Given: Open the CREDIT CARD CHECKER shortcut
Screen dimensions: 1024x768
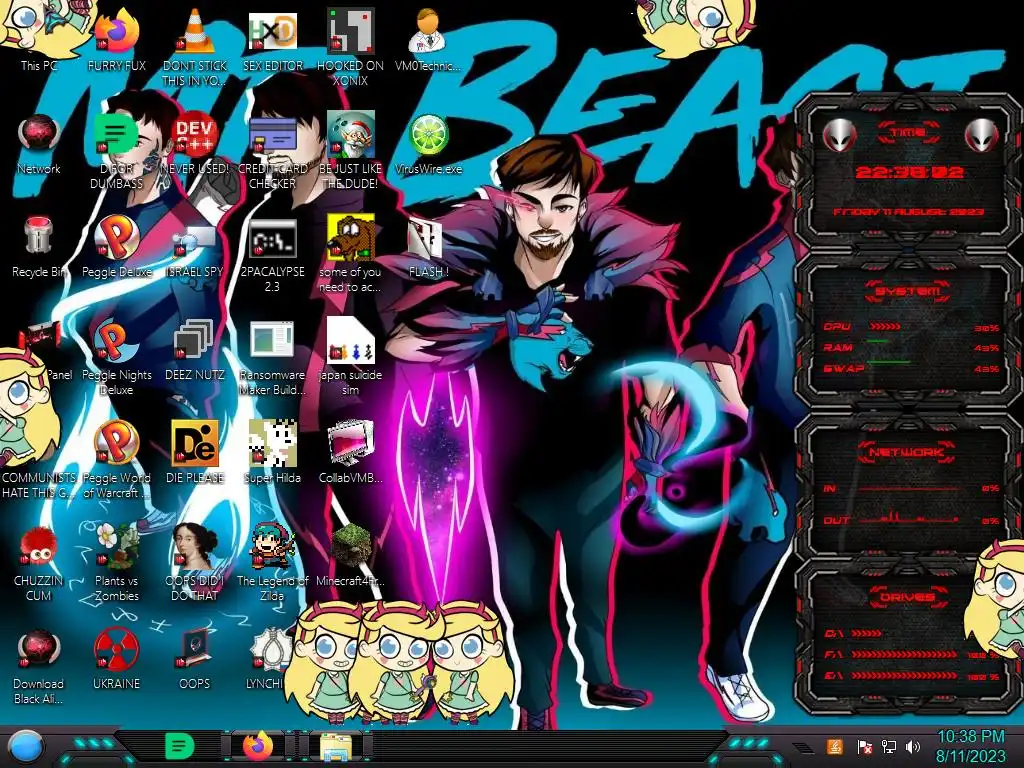Looking at the screenshot, I should pos(272,152).
